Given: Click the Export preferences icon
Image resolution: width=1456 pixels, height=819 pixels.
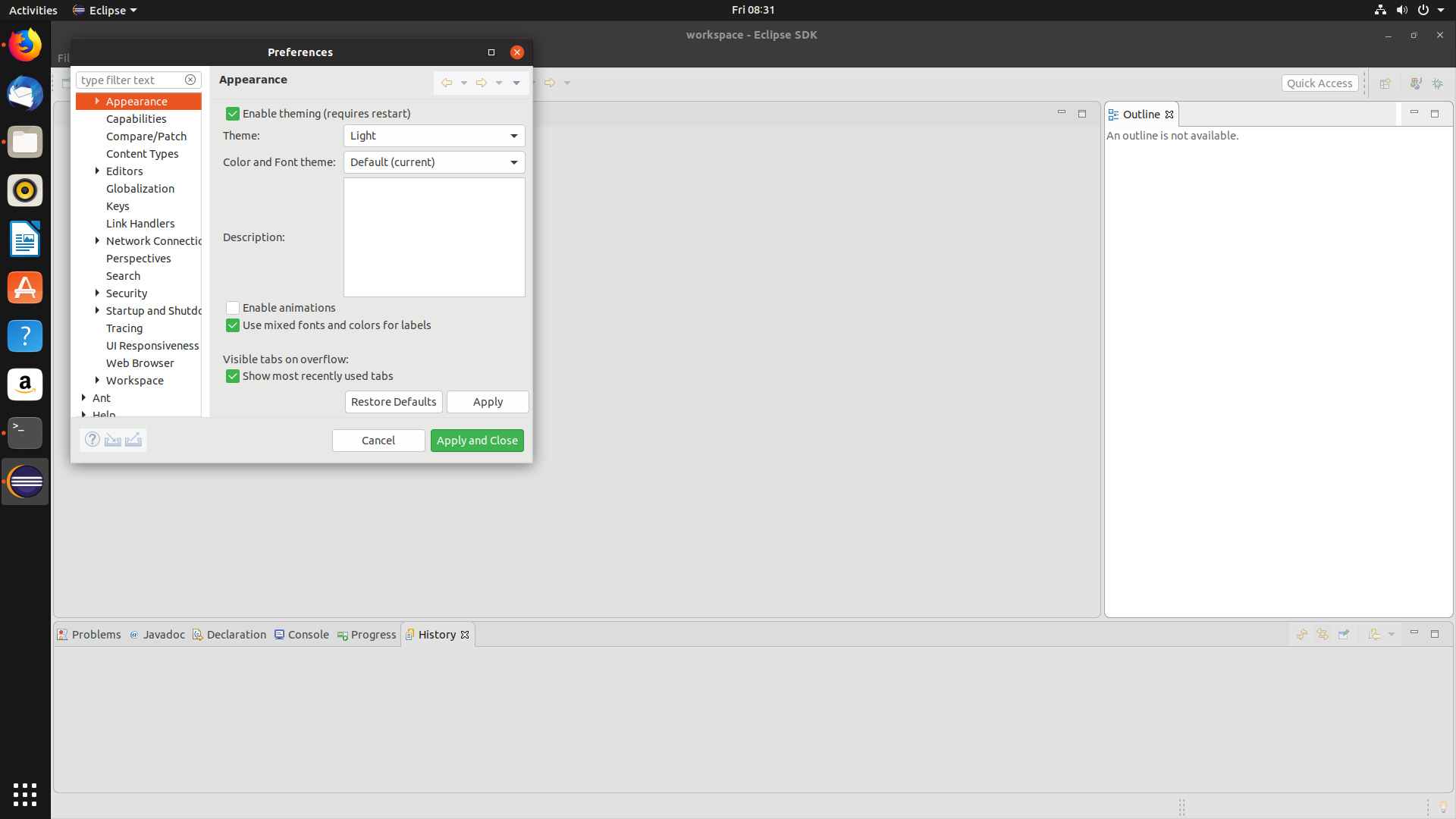Looking at the screenshot, I should (133, 440).
